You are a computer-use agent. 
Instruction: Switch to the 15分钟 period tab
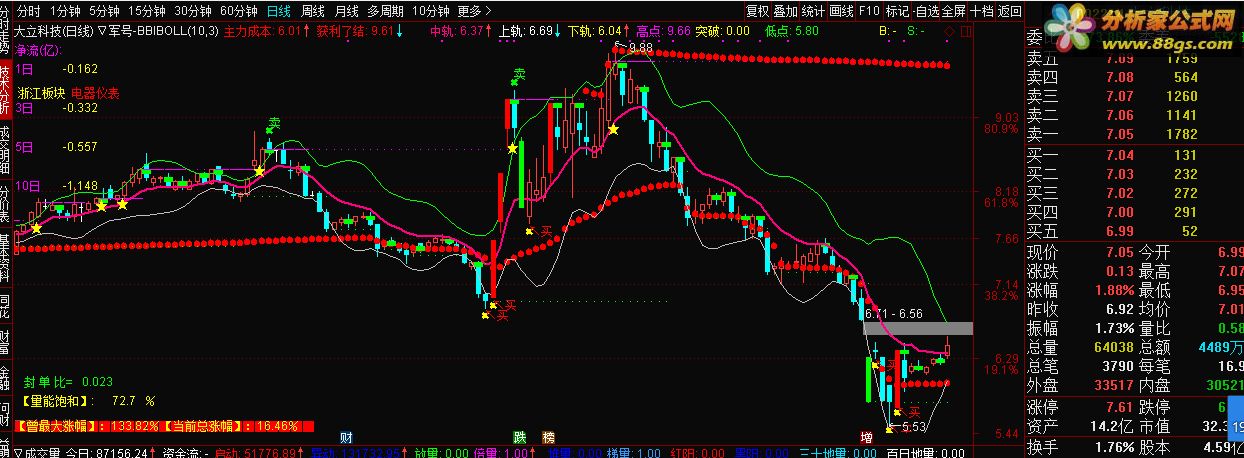click(145, 11)
